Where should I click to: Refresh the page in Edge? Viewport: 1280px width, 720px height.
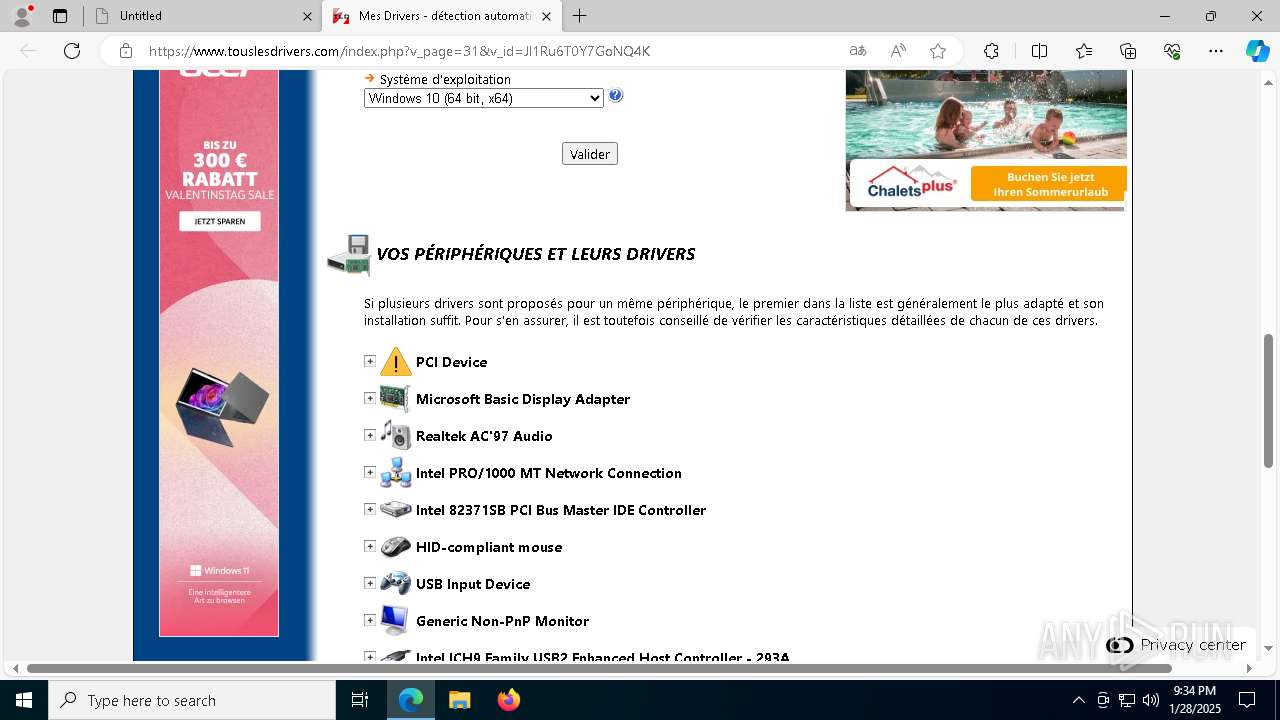pos(72,51)
